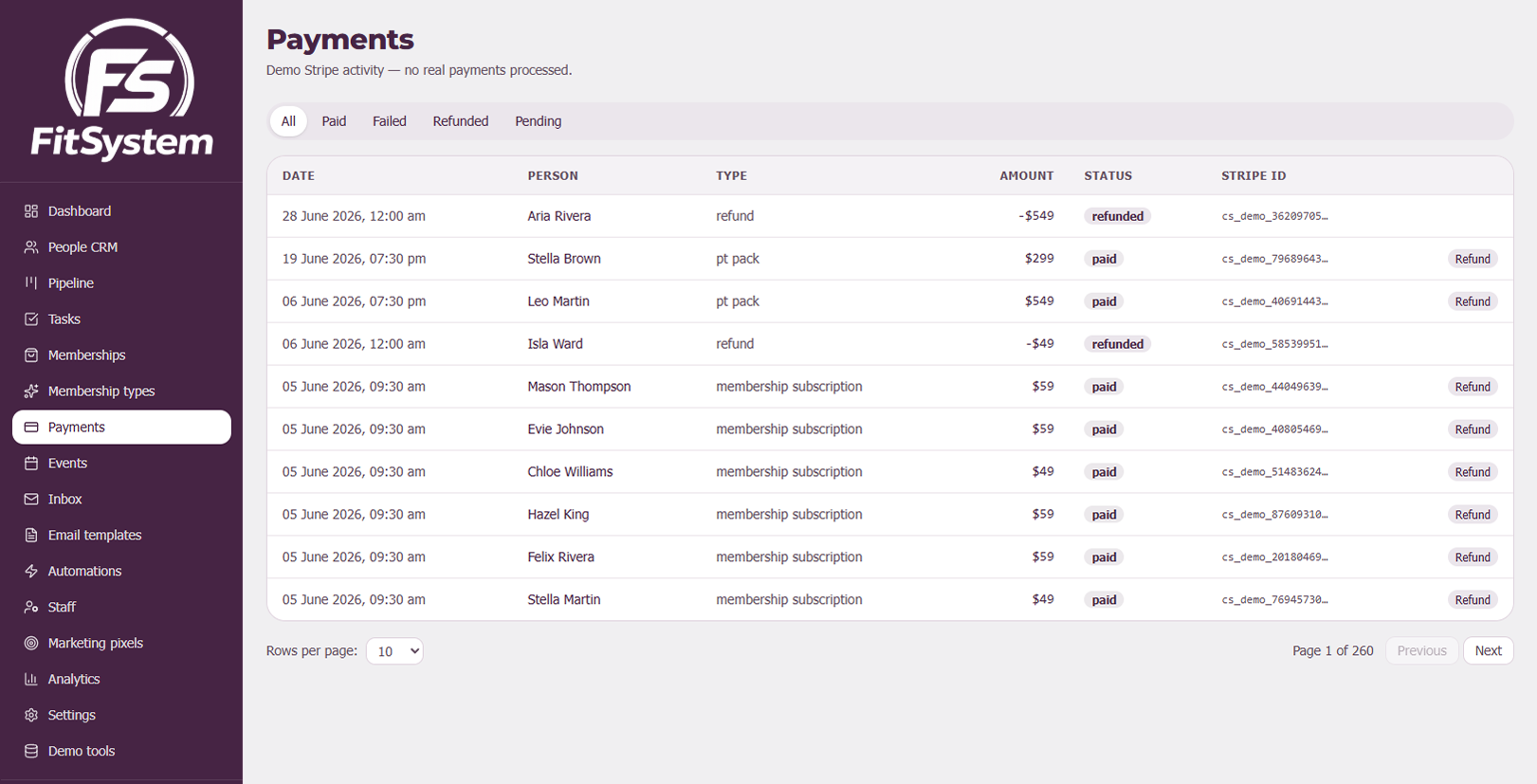Click the refunded status on Isla Ward's row

pyautogui.click(x=1117, y=344)
